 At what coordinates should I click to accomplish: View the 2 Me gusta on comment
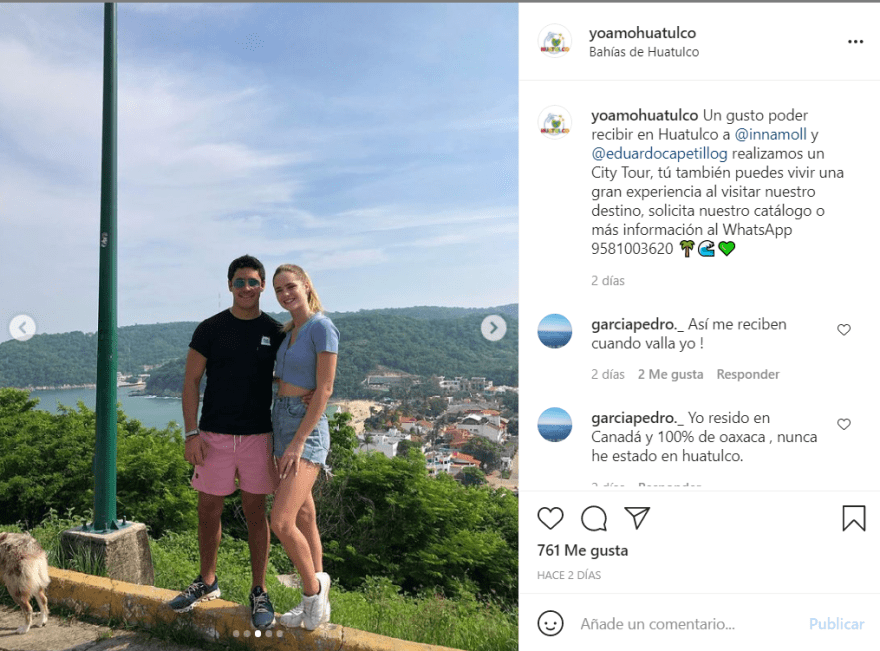coord(670,374)
